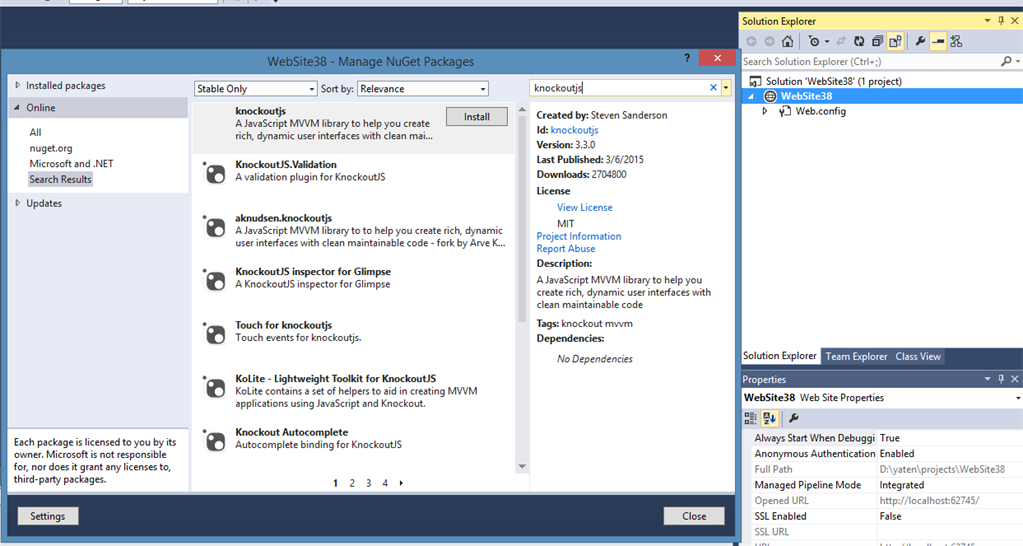1023x546 pixels.
Task: Click the KoLite package icon
Action: (x=215, y=387)
